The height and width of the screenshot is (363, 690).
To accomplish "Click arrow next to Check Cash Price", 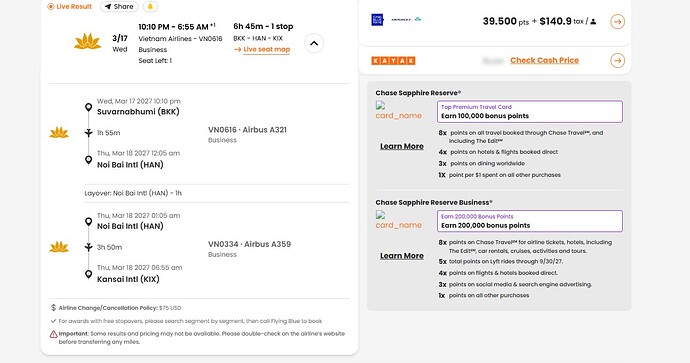I will (x=617, y=60).
